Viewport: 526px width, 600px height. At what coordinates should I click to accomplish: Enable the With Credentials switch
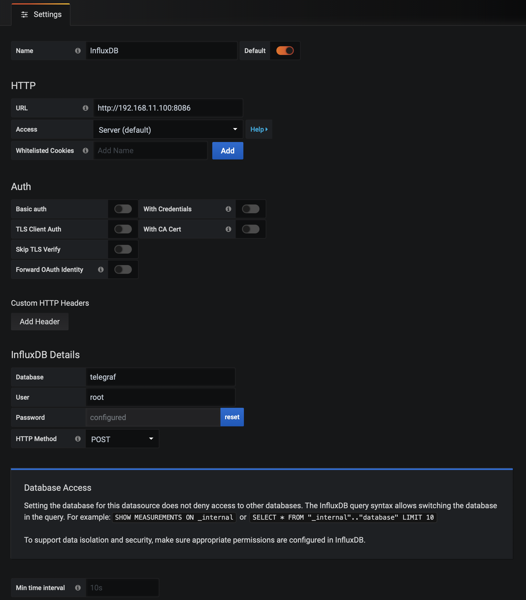(251, 209)
